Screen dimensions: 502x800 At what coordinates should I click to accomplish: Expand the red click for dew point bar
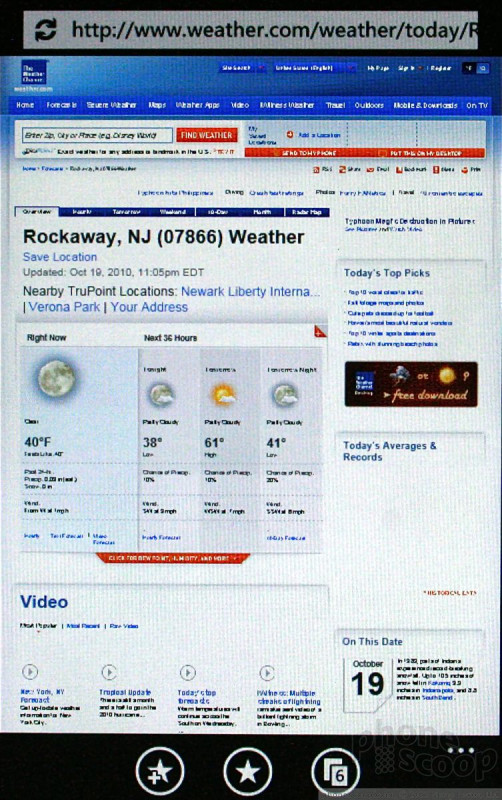[x=173, y=558]
